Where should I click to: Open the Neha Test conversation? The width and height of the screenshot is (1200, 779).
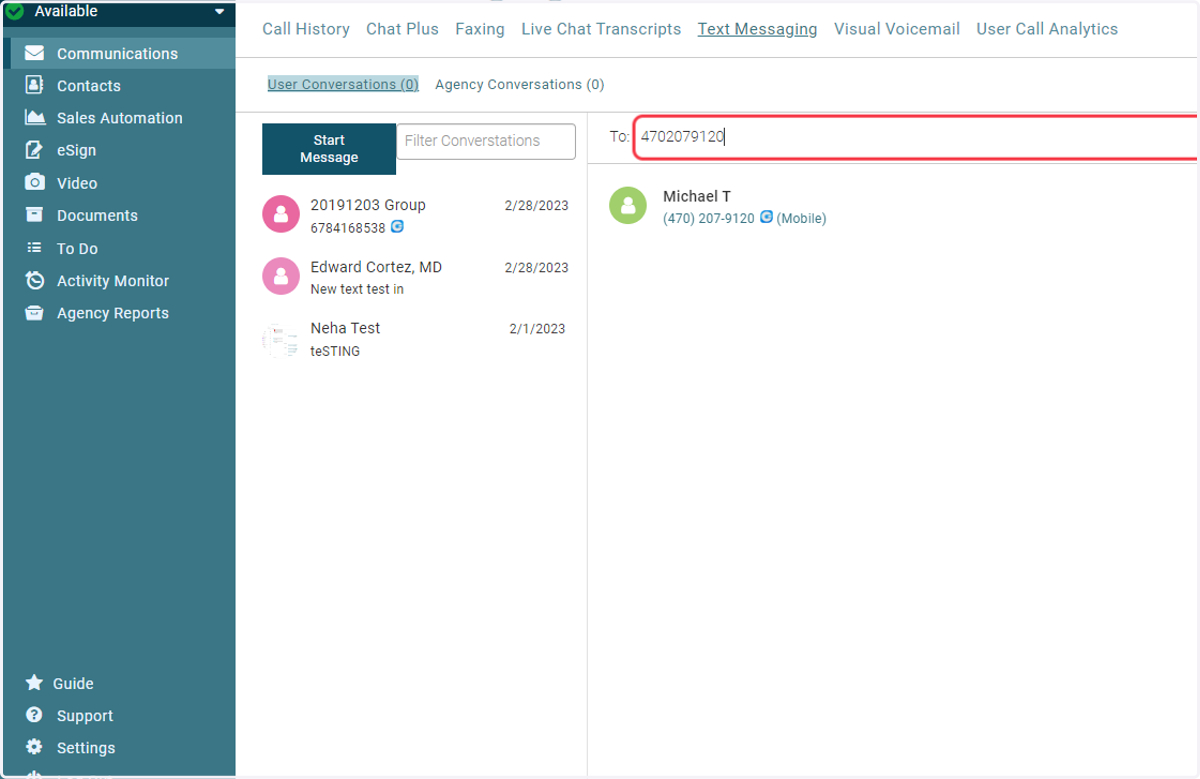click(x=415, y=339)
